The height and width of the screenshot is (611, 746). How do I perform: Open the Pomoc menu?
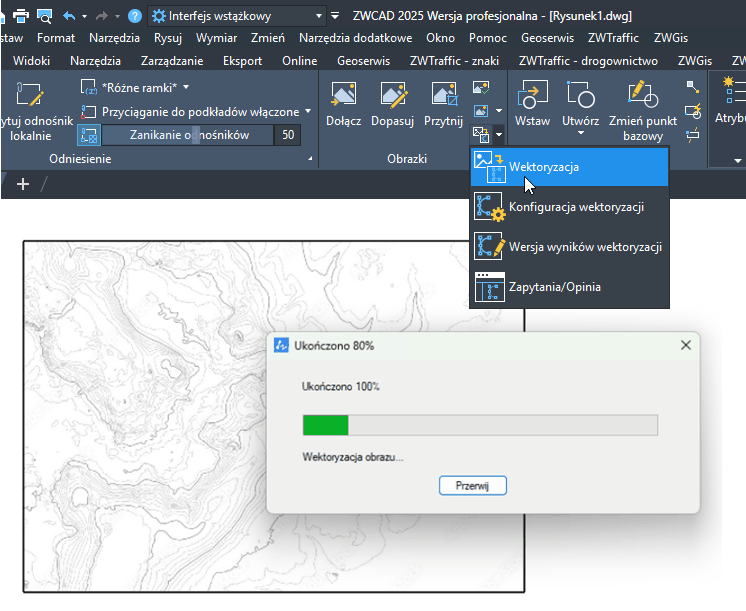[x=488, y=38]
